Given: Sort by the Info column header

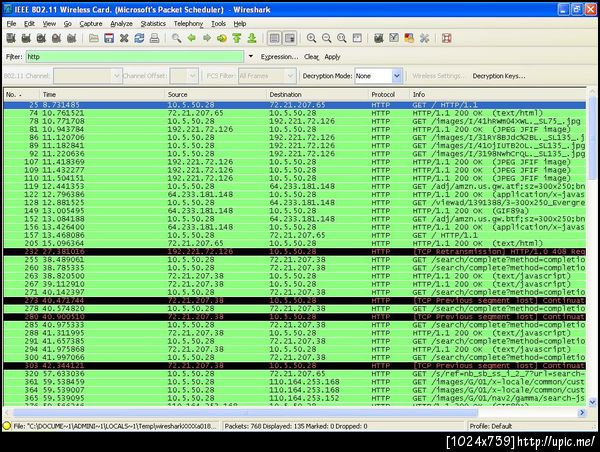Looking at the screenshot, I should (x=497, y=94).
